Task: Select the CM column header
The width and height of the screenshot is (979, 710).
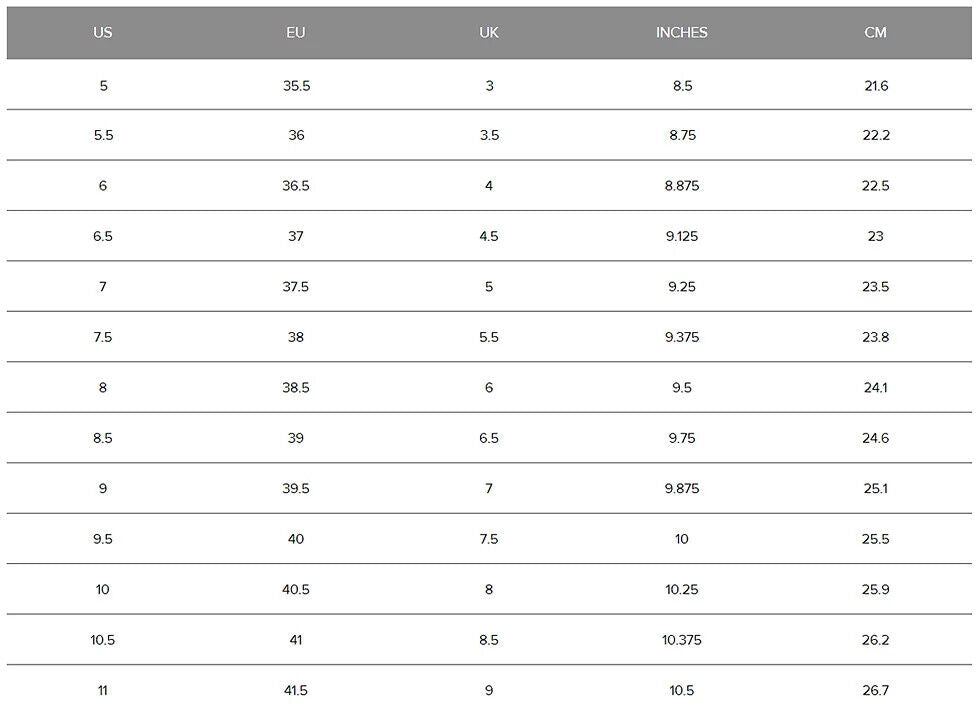Action: [x=876, y=33]
